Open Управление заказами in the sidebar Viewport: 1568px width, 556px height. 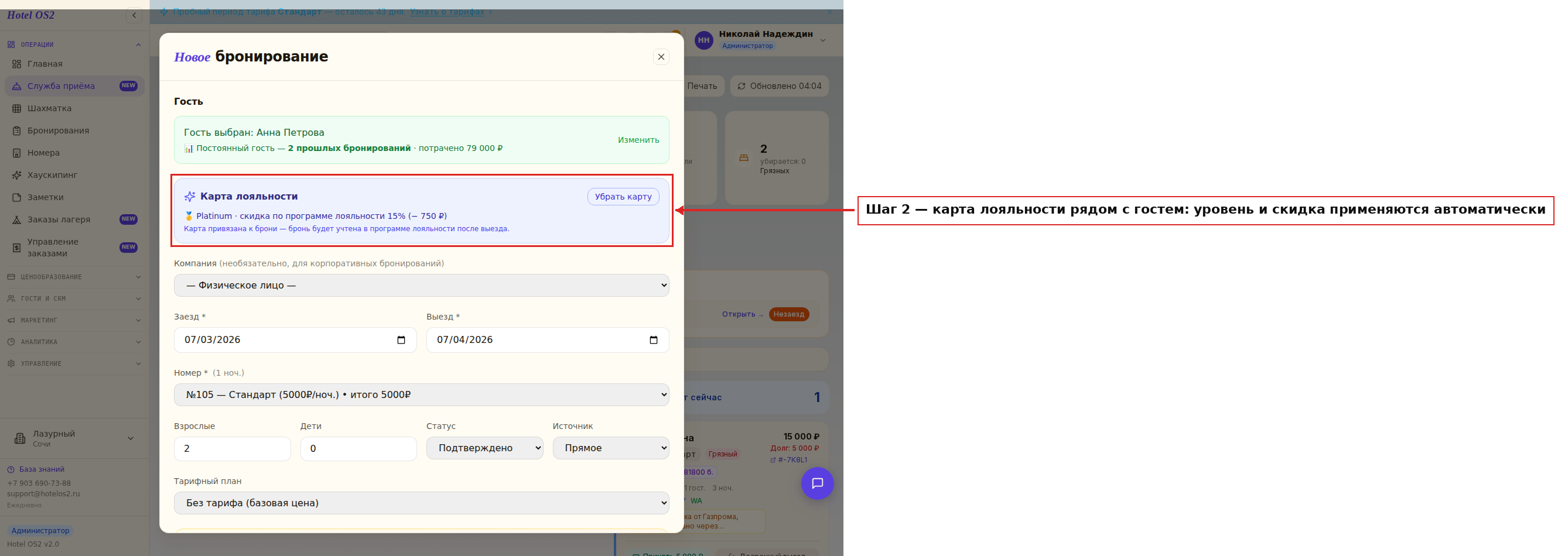[x=74, y=248]
